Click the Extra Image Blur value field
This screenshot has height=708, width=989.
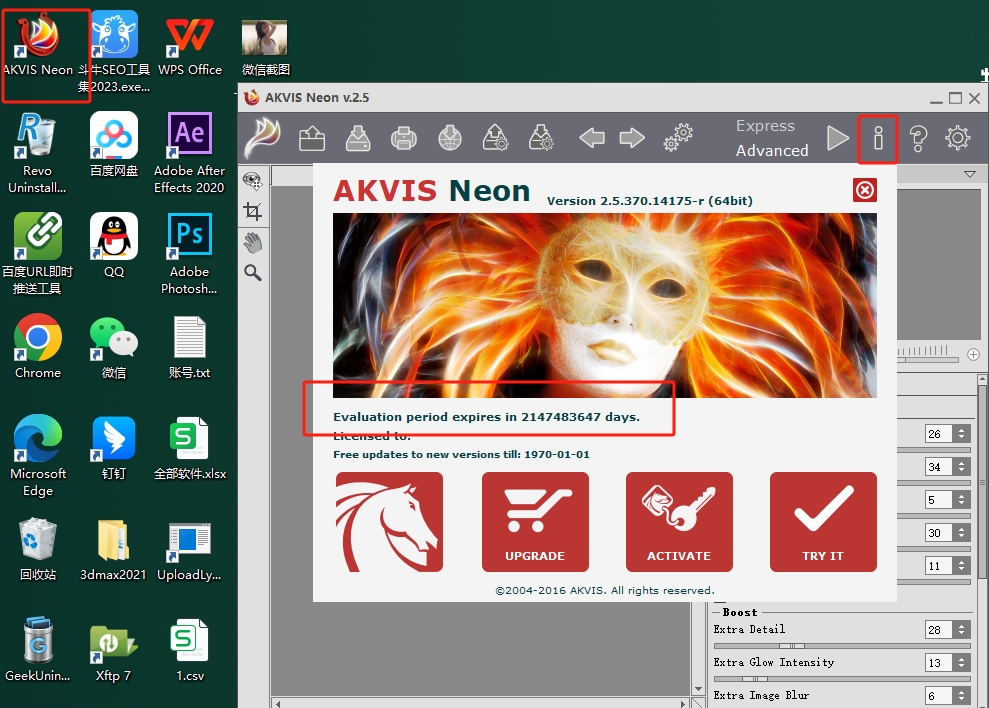pos(940,695)
